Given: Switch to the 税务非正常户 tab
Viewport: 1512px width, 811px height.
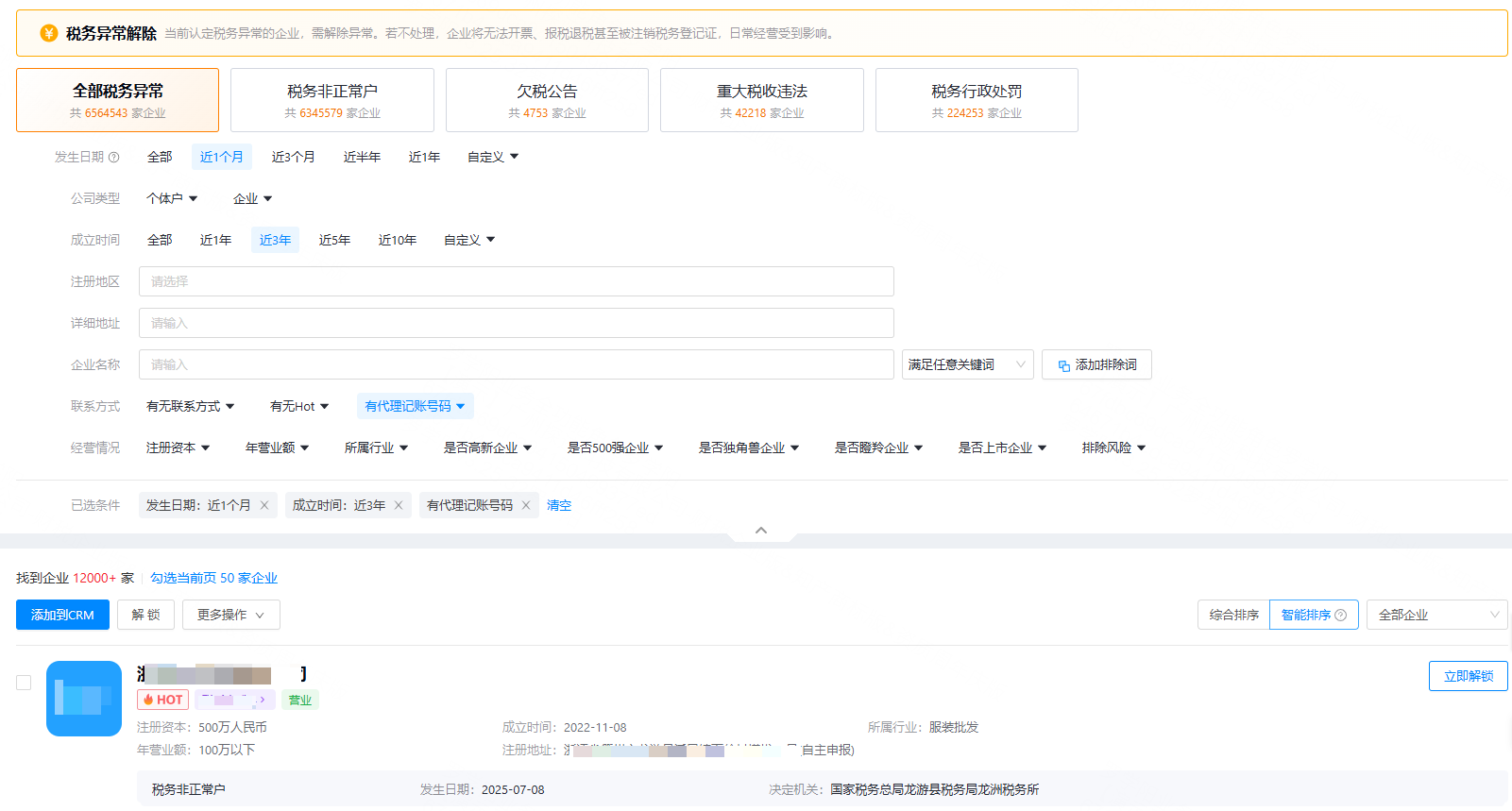Looking at the screenshot, I should coord(331,100).
